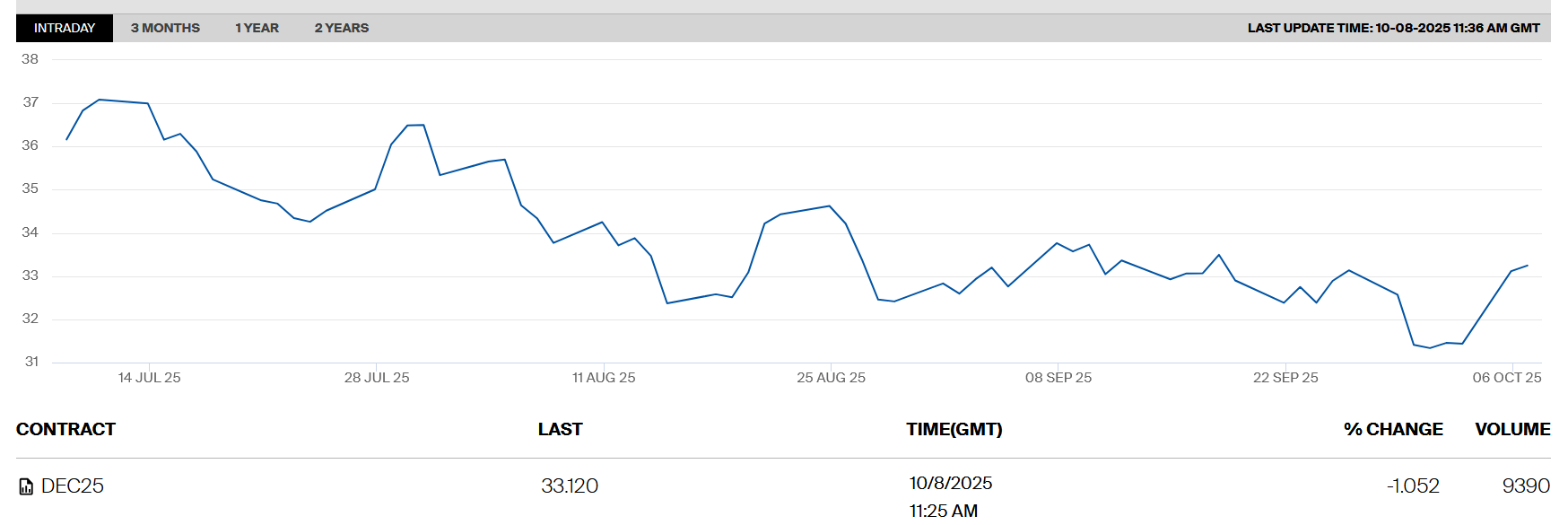Select the 3 Months tab

[165, 28]
